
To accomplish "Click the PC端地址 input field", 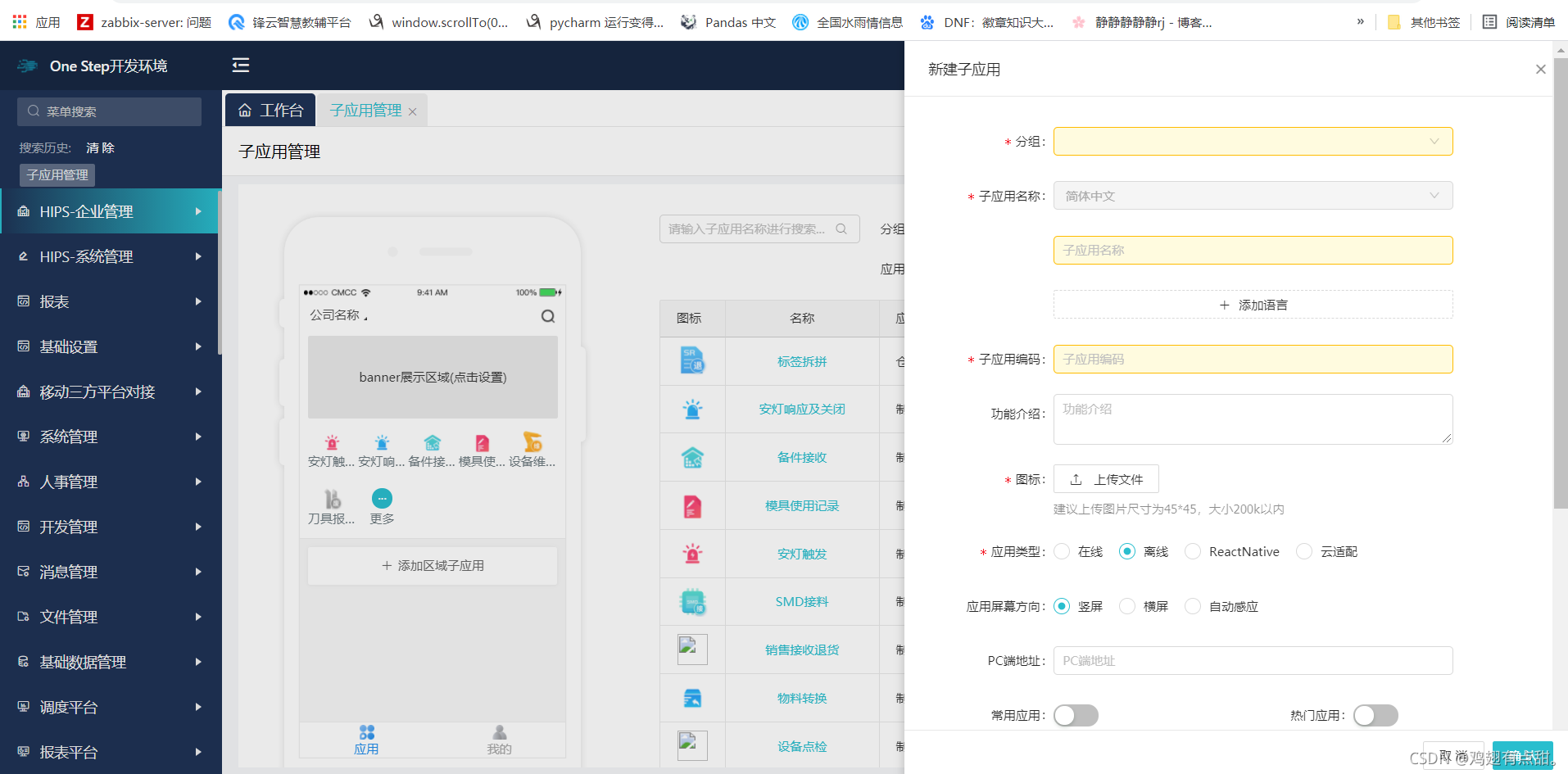I will coord(1253,660).
